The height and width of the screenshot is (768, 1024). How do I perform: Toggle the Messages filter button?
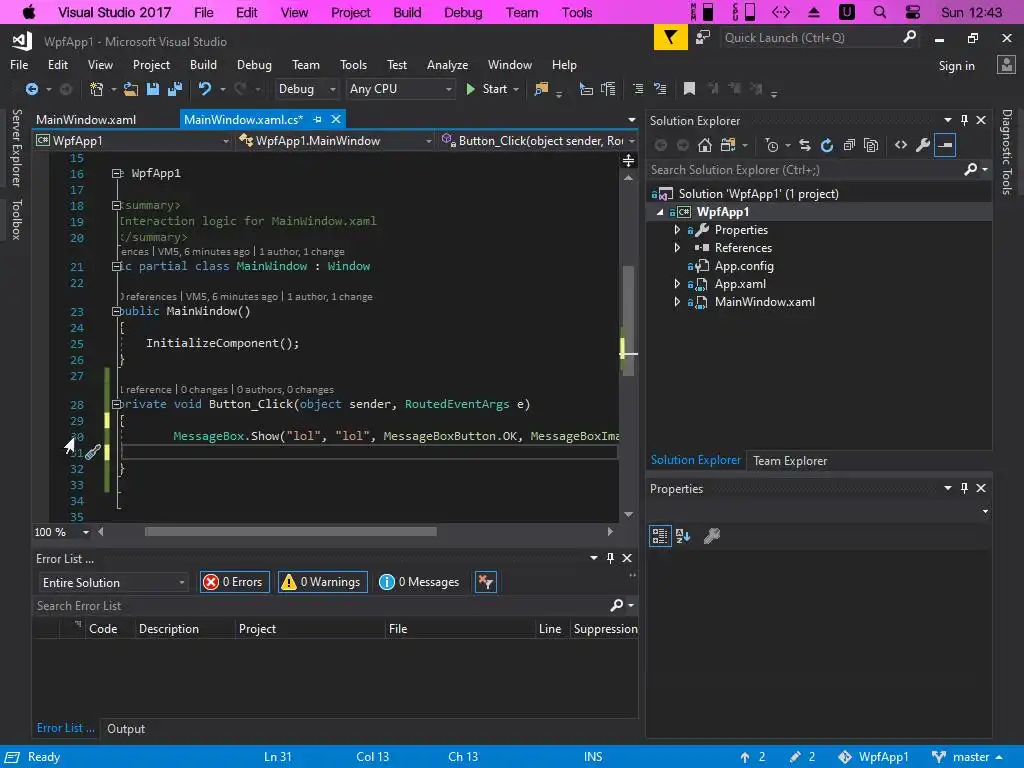click(x=419, y=582)
